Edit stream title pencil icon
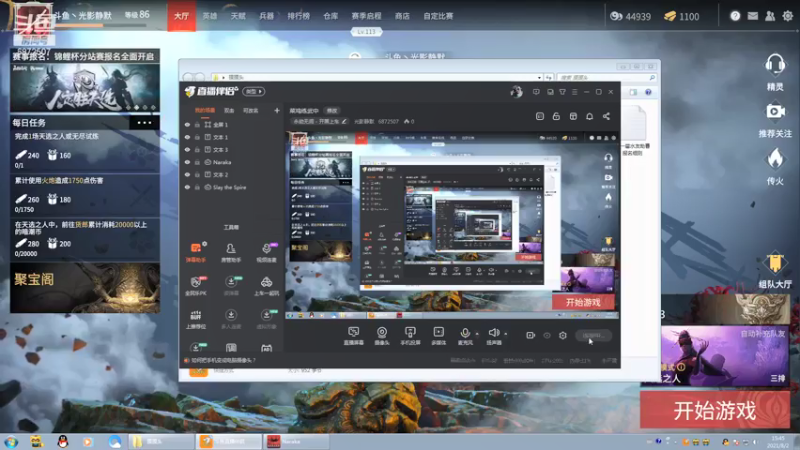 344,121
